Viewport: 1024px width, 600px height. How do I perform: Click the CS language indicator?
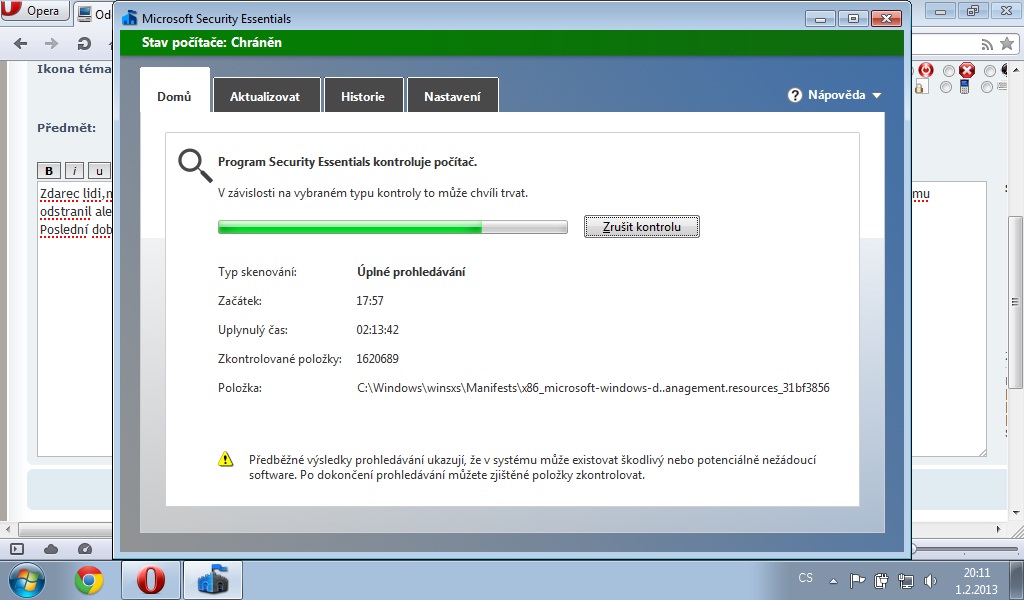(x=805, y=578)
